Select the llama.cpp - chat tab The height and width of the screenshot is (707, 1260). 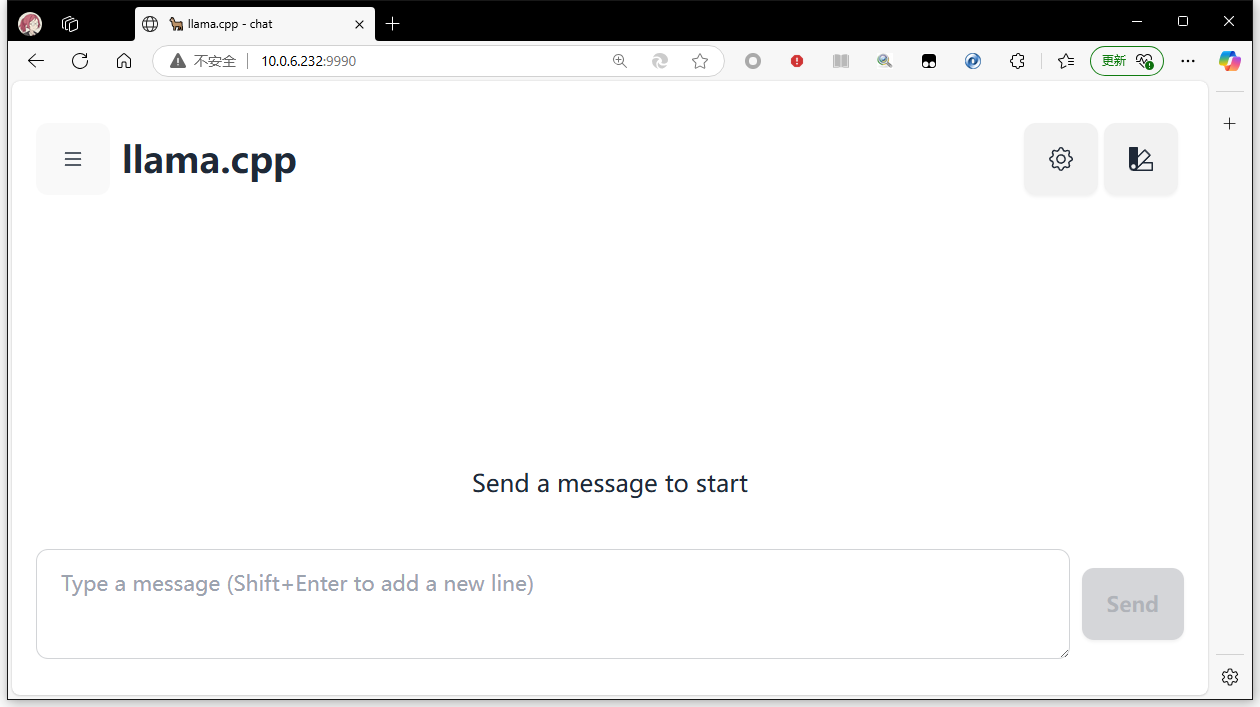pyautogui.click(x=255, y=24)
